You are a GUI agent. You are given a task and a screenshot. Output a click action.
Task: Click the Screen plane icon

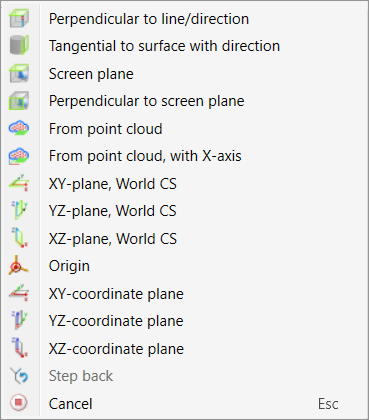tap(19, 73)
